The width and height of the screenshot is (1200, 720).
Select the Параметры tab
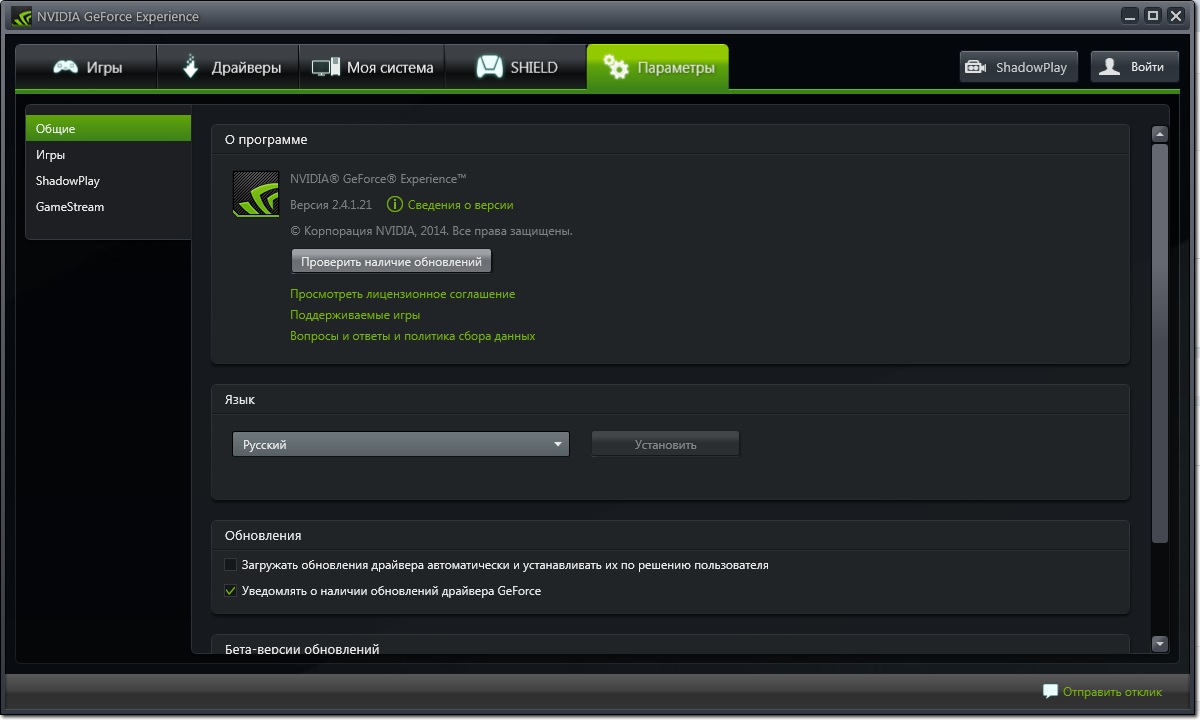coord(658,68)
